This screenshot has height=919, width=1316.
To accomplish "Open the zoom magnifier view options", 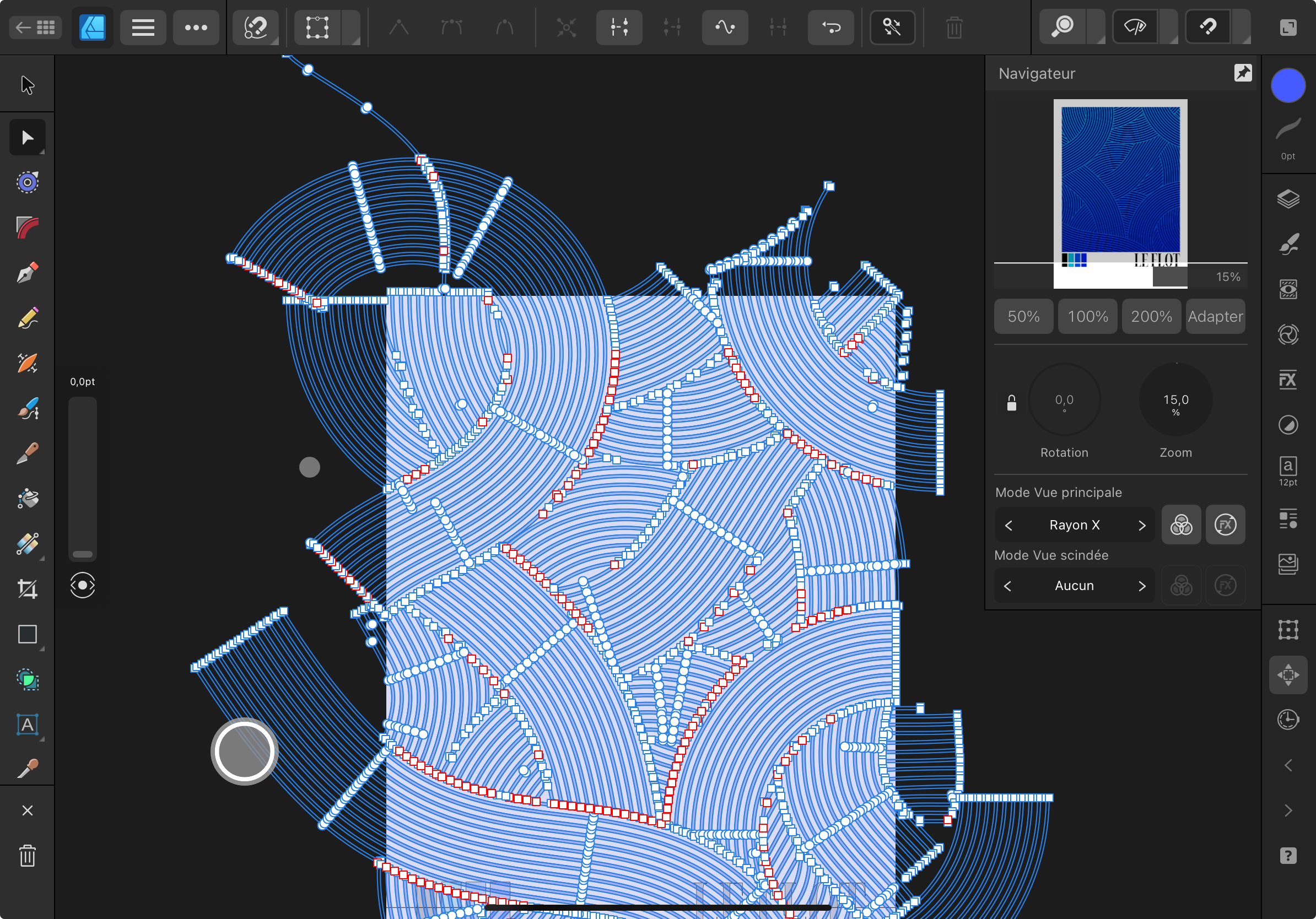I will click(1063, 27).
